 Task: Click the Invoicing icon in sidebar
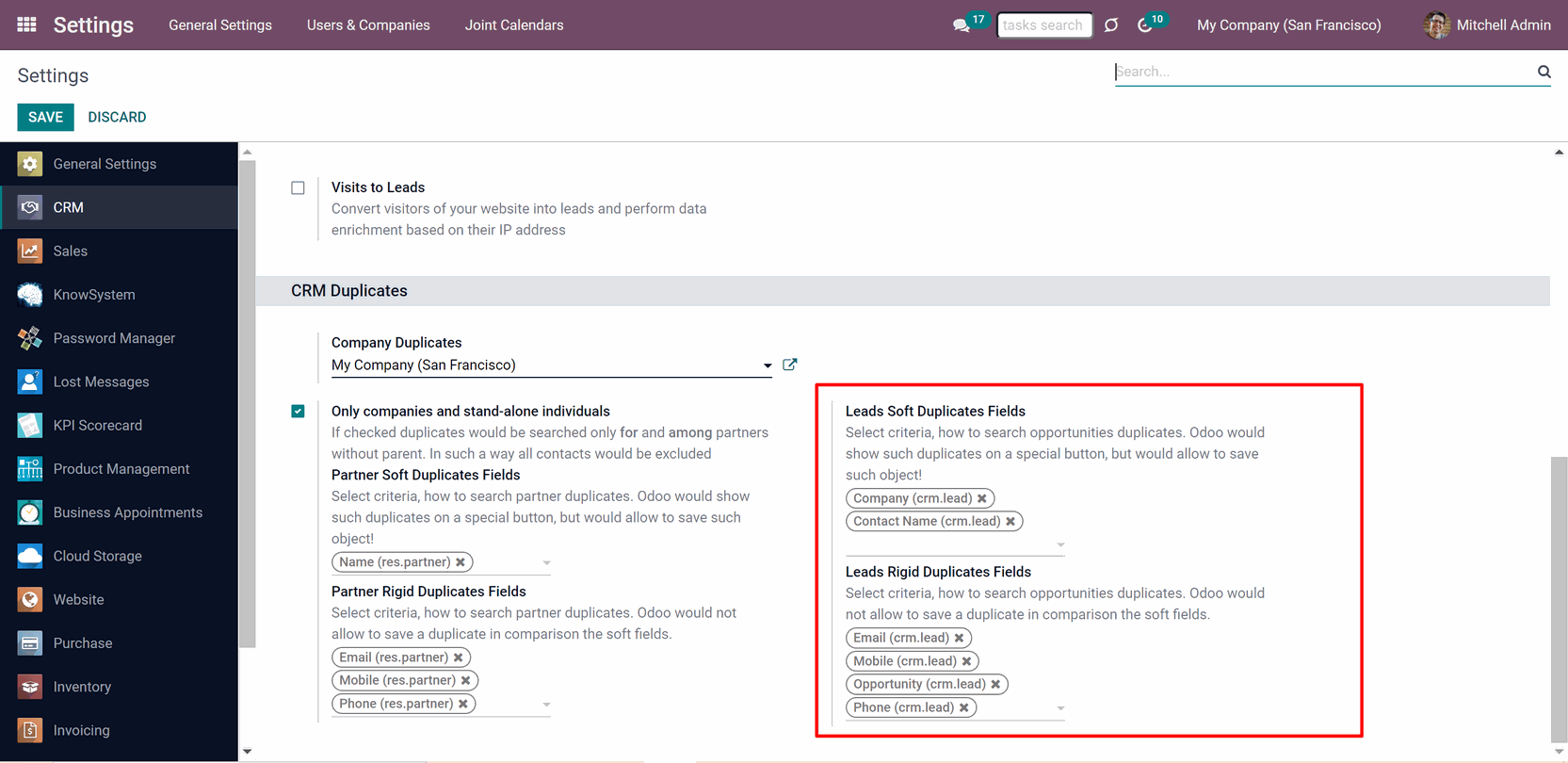click(x=30, y=730)
